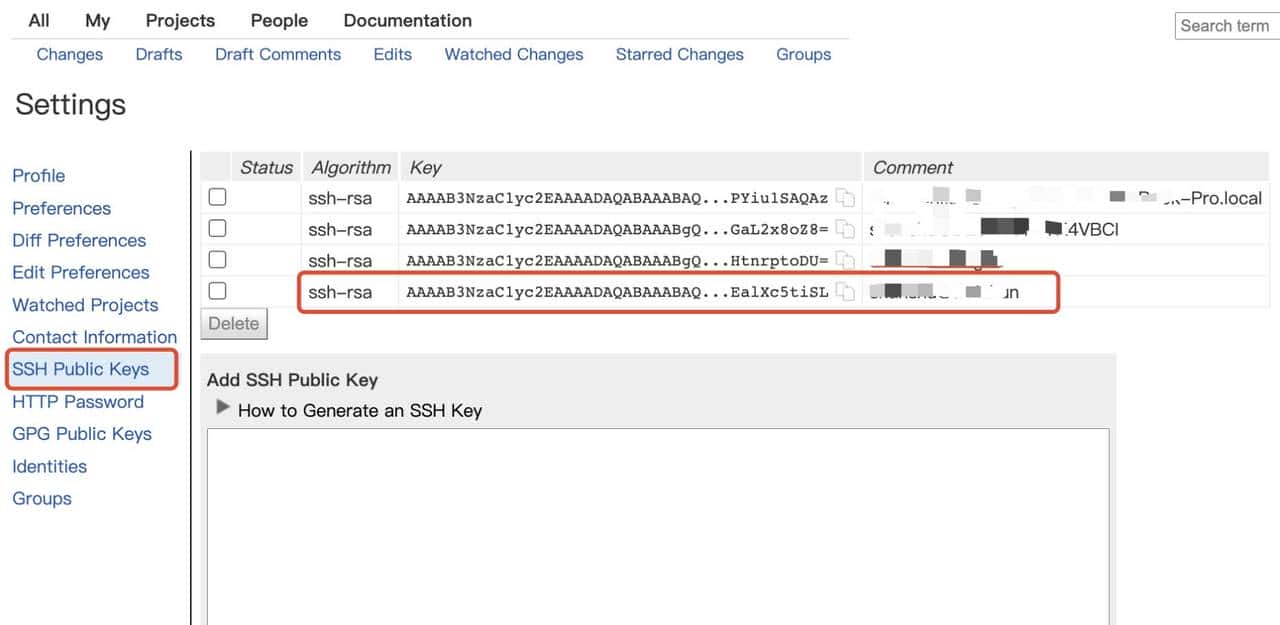This screenshot has height=625, width=1280.
Task: Tick the checkbox on the third key row
Action: [x=217, y=259]
